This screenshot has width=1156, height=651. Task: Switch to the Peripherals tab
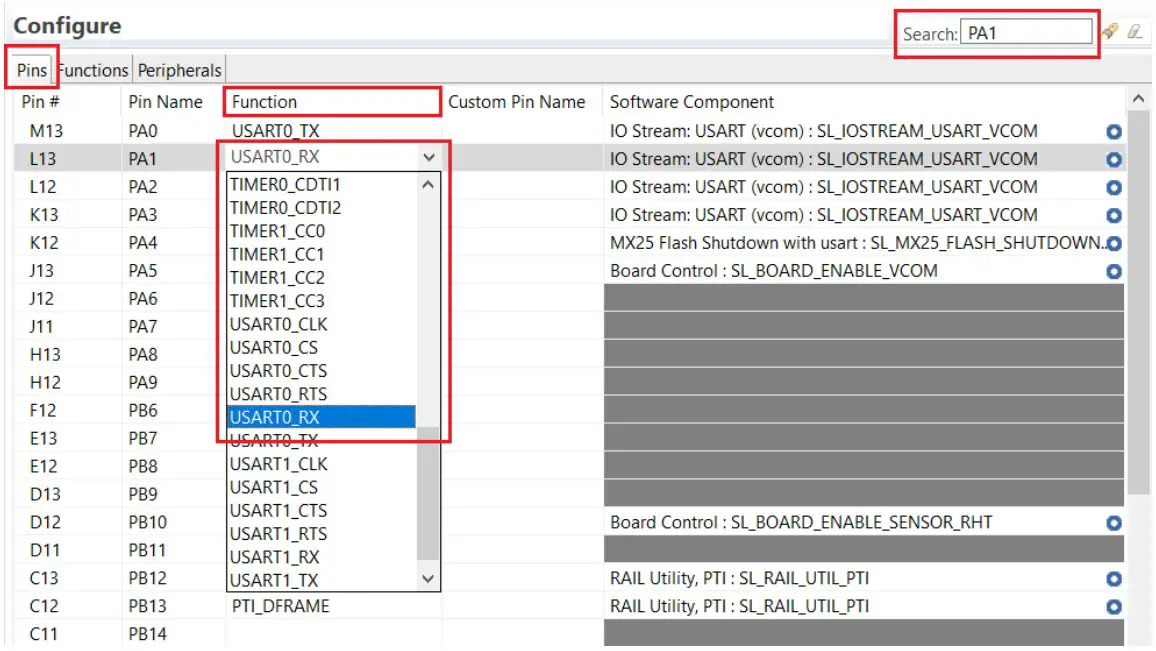(x=179, y=70)
